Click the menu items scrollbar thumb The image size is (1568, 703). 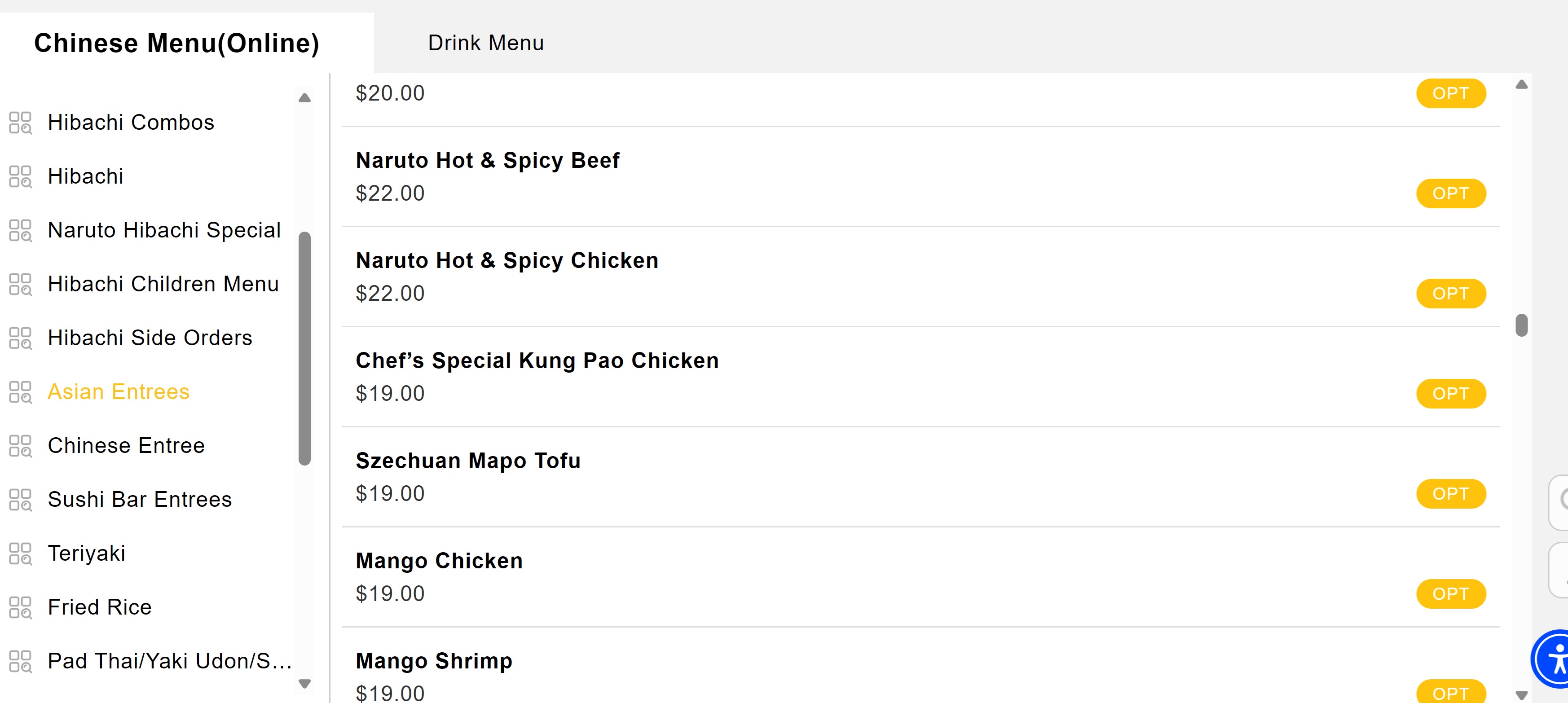[x=1521, y=325]
